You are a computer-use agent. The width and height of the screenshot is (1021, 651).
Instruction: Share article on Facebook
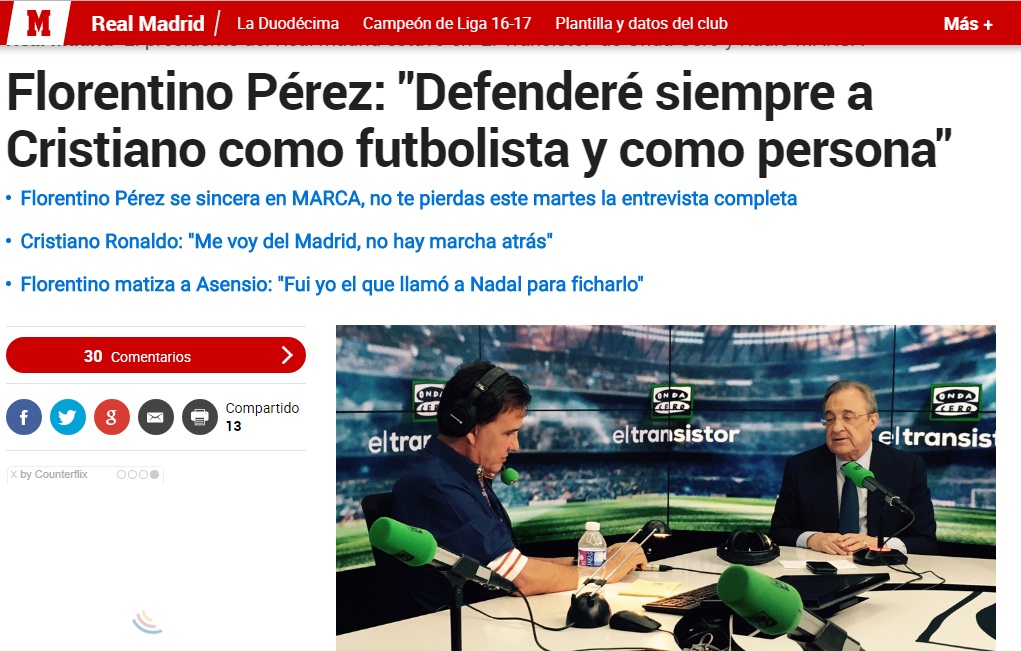click(x=24, y=417)
